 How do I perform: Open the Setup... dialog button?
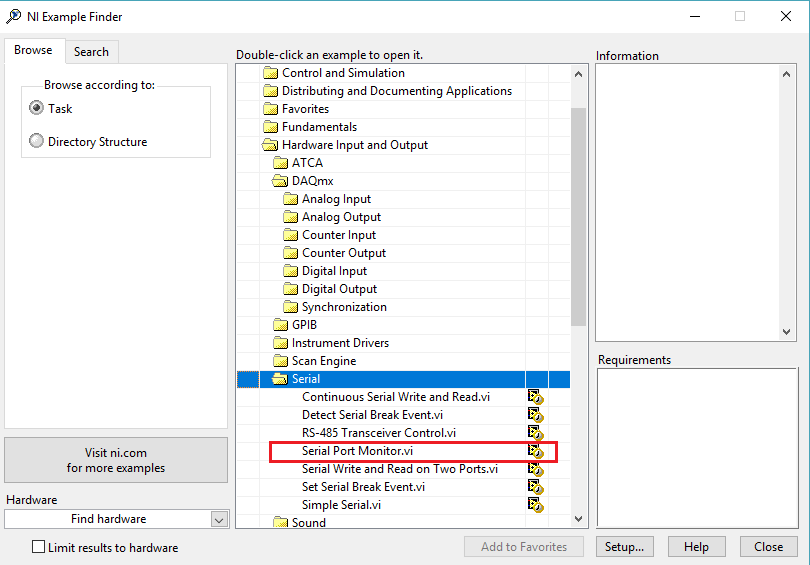[x=625, y=546]
